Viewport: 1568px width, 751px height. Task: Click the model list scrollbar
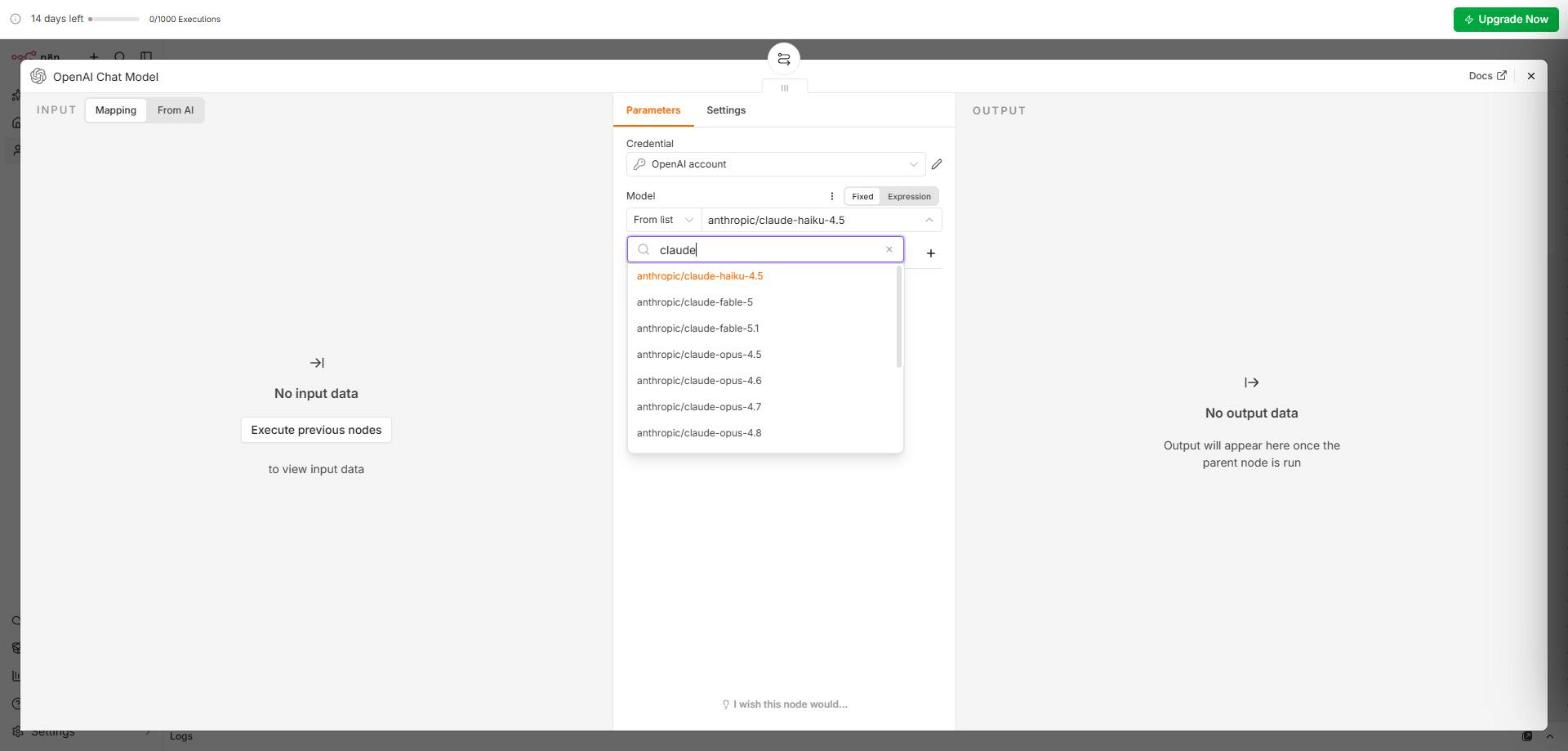(x=899, y=317)
